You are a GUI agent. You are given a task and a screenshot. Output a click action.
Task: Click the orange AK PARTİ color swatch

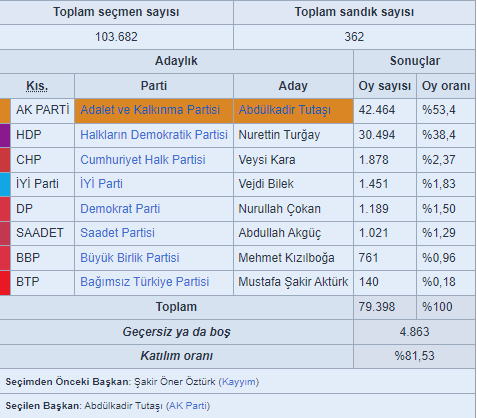click(x=5, y=111)
